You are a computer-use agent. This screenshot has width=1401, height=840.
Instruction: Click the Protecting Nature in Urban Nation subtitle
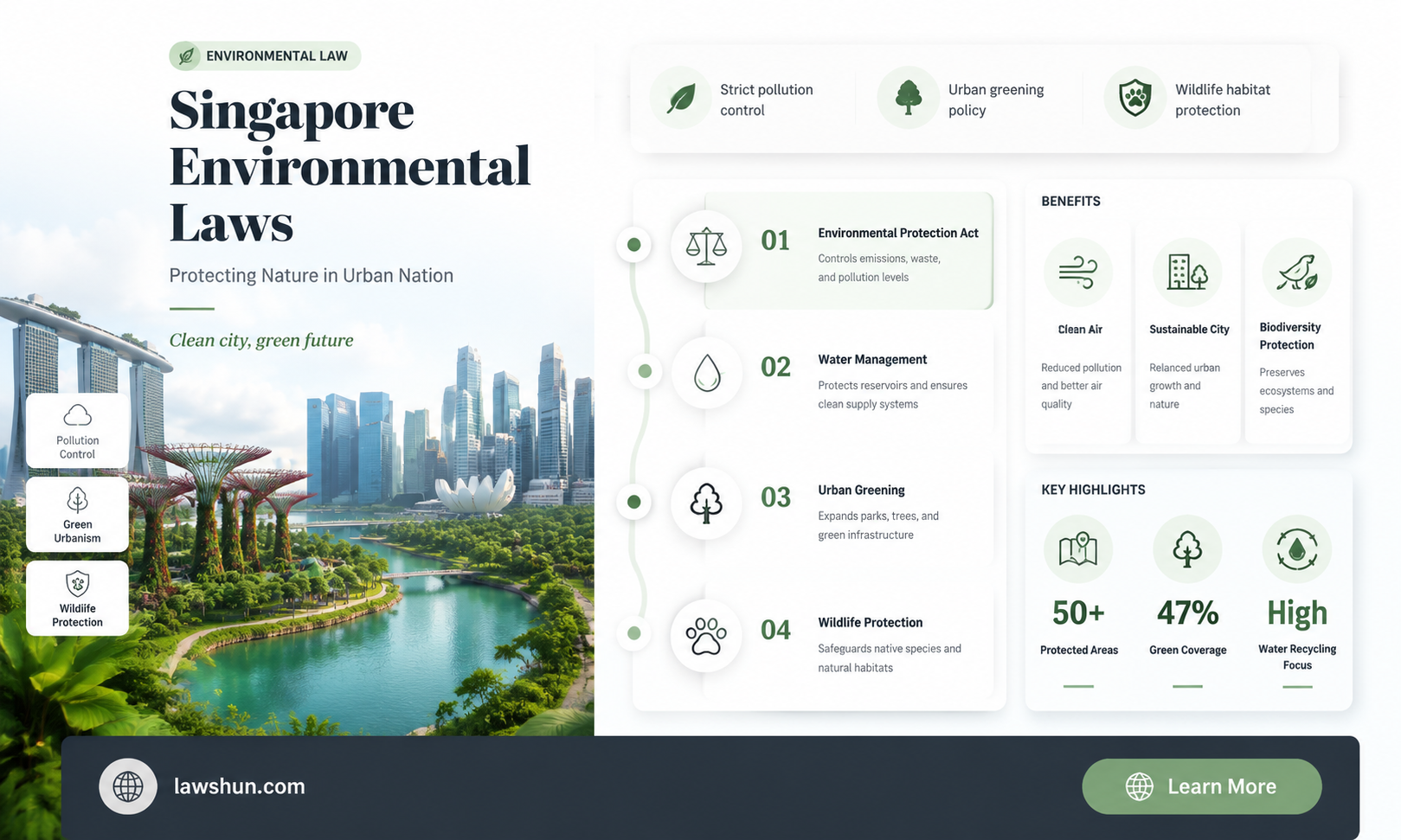312,275
